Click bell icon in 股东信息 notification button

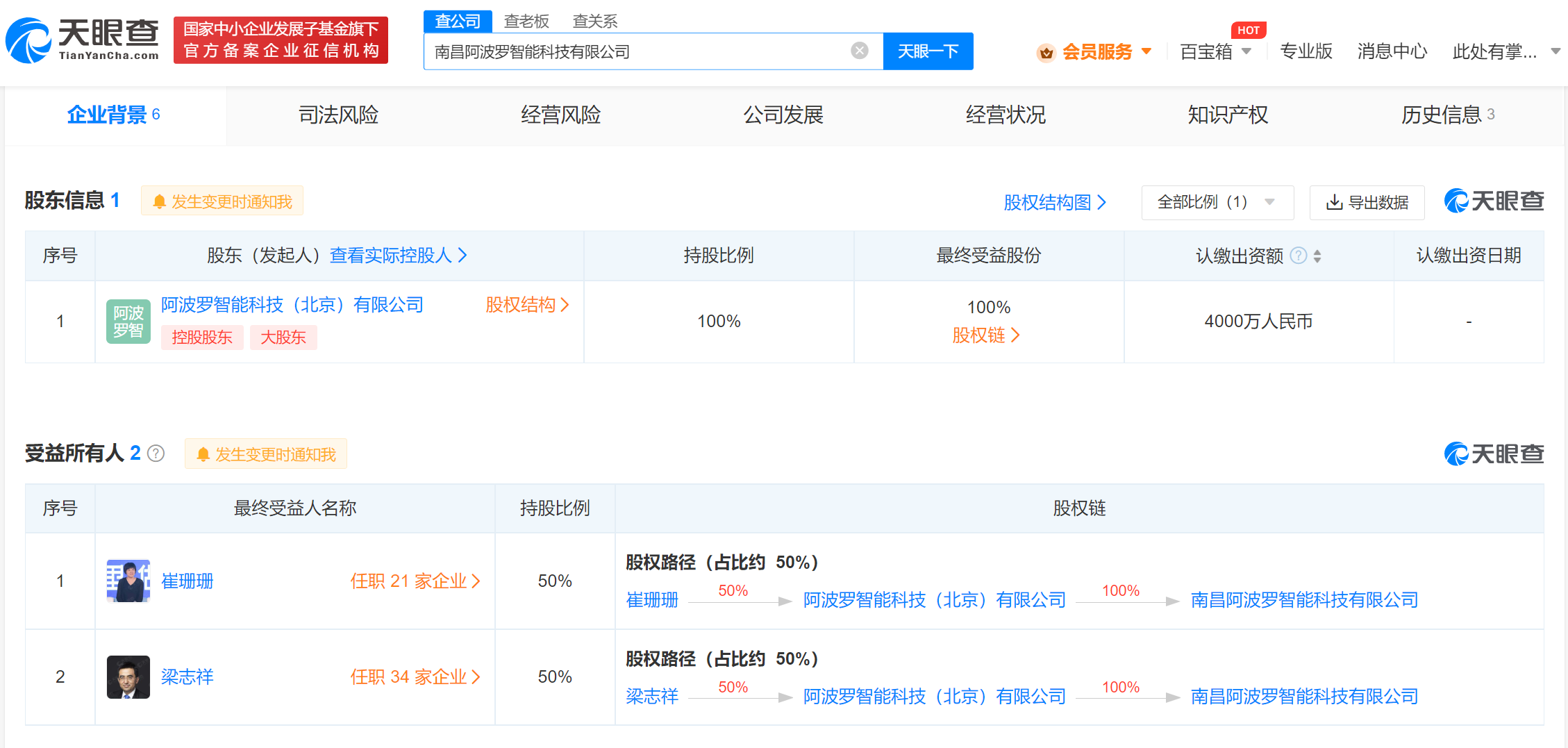tap(159, 201)
